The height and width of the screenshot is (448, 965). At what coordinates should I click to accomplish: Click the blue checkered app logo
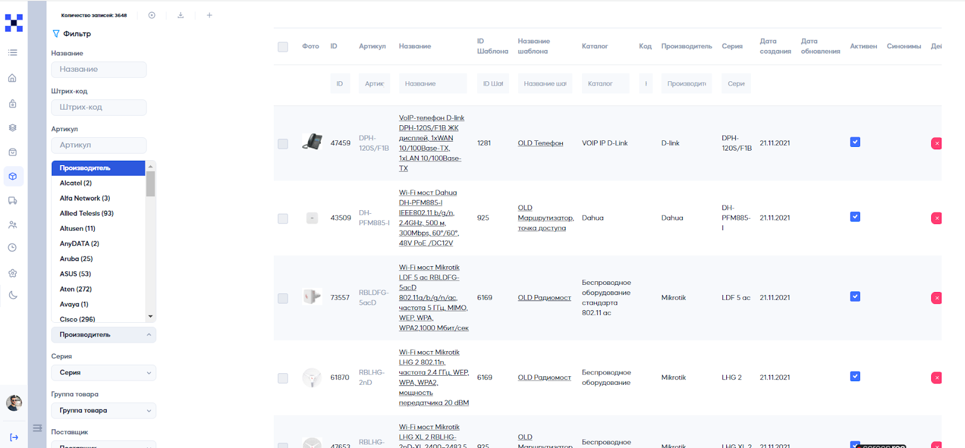13,23
